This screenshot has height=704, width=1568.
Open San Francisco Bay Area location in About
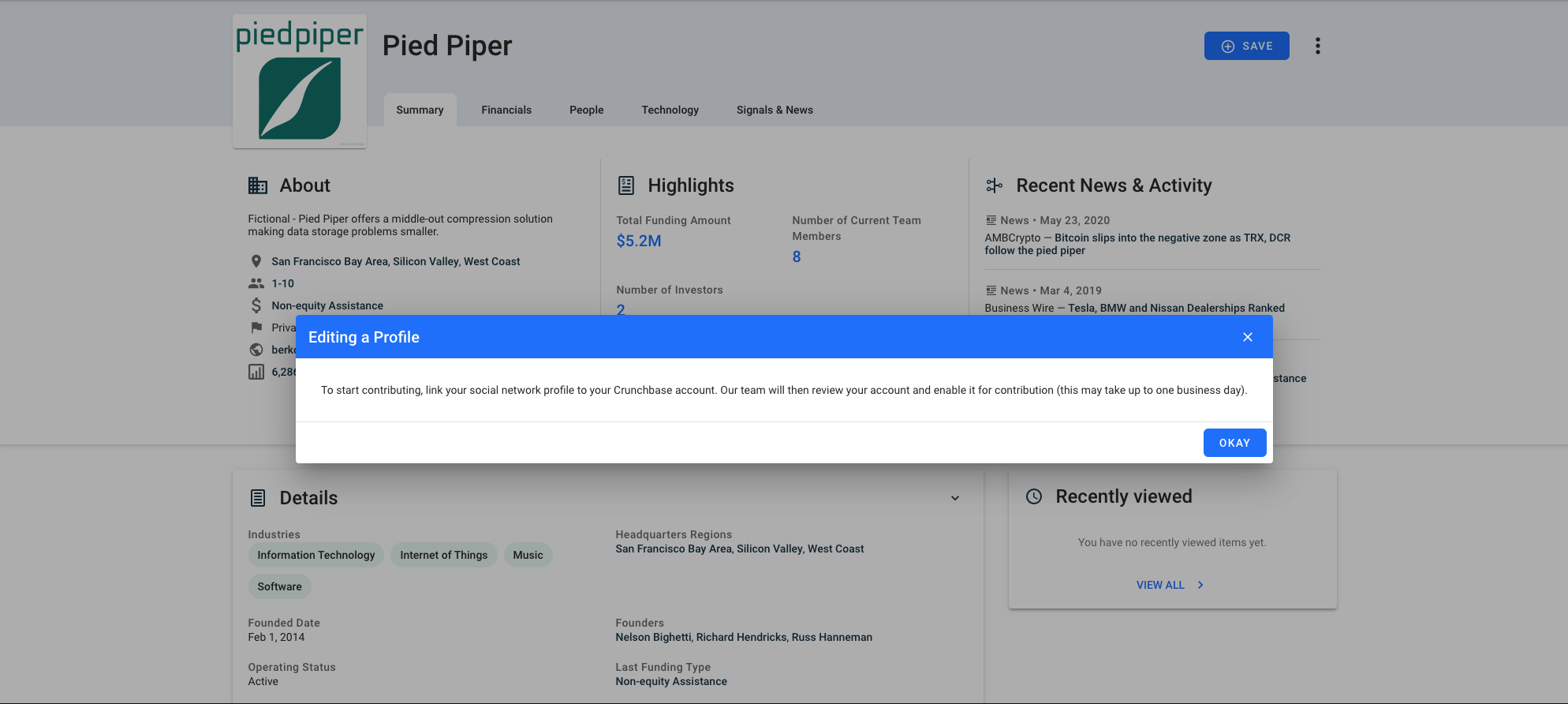click(329, 261)
